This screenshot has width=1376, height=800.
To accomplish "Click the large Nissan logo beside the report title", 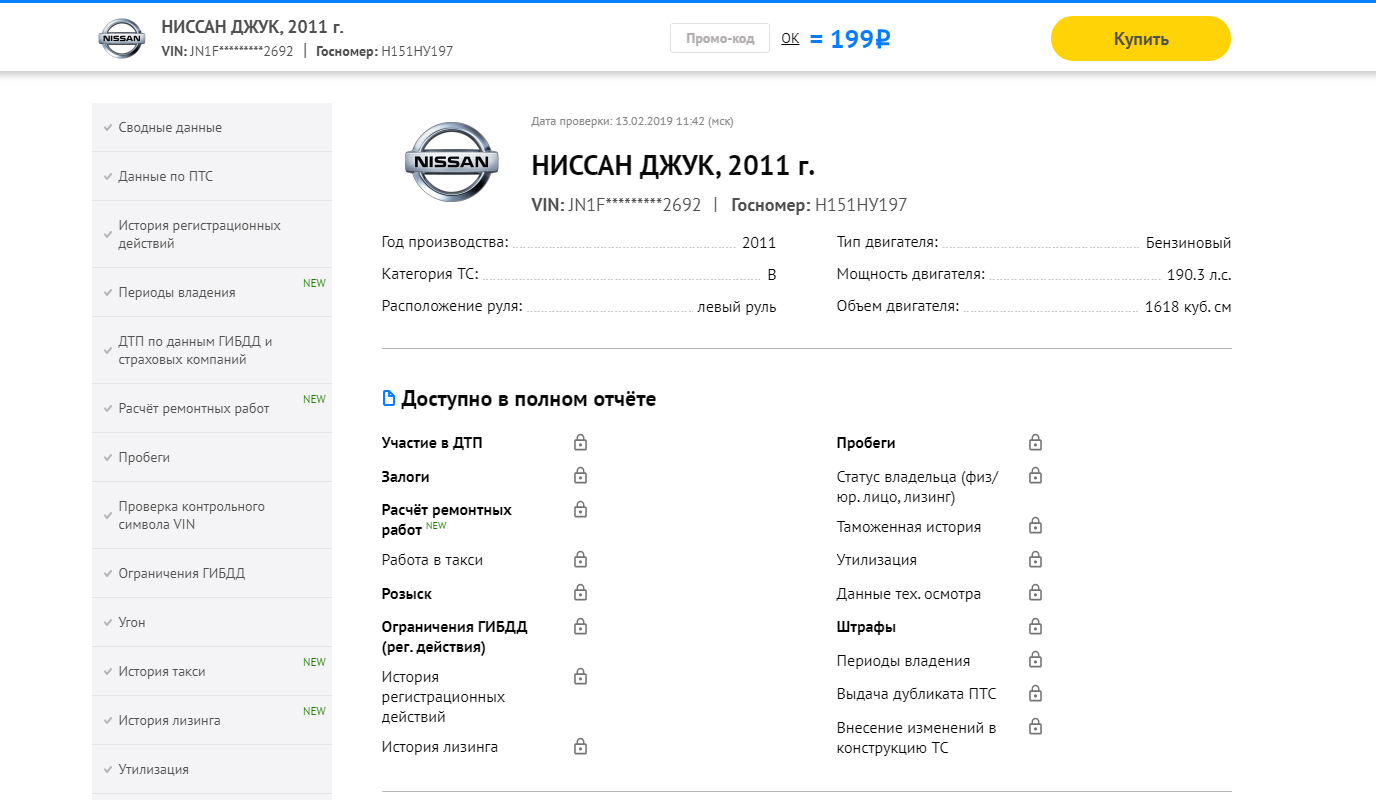I will click(x=452, y=163).
